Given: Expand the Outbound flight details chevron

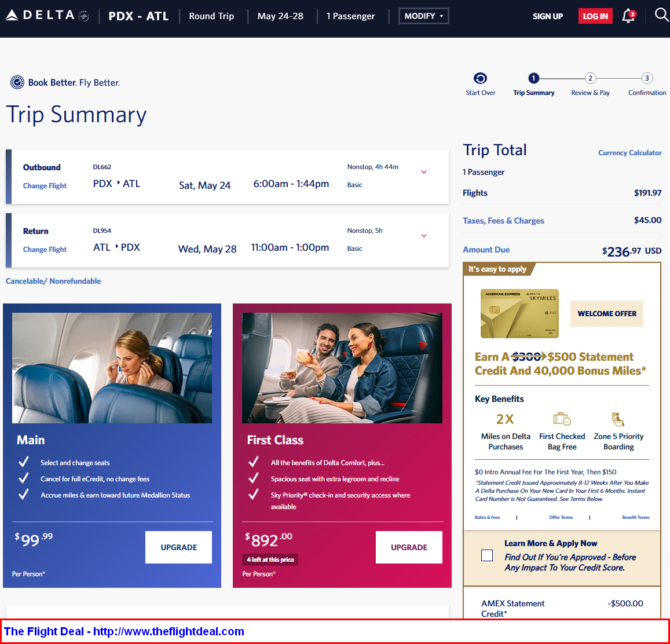Looking at the screenshot, I should pos(424,172).
